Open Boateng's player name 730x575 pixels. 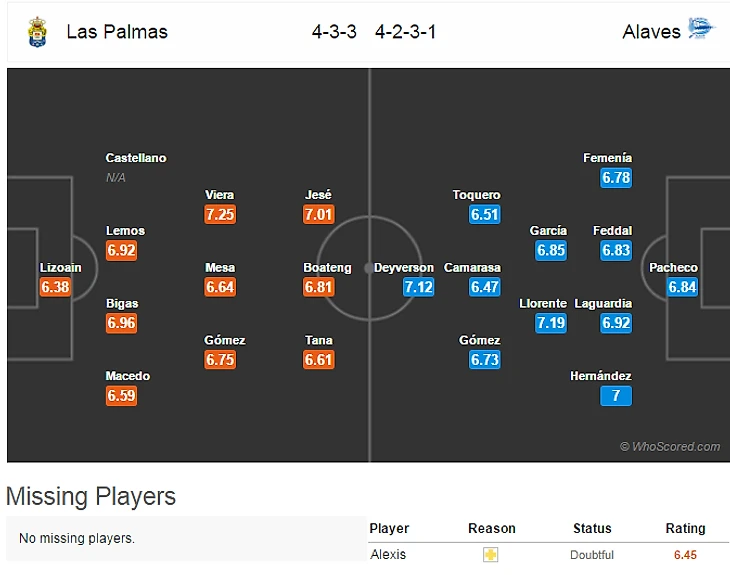(x=327, y=268)
